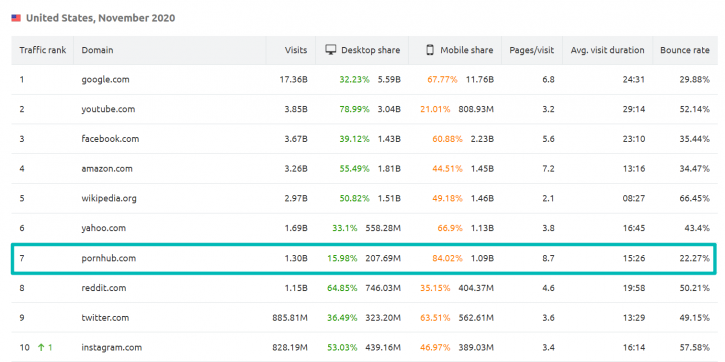Select the 17.36B visits value for google.com
Screen dimensions: 725x362
(294, 80)
